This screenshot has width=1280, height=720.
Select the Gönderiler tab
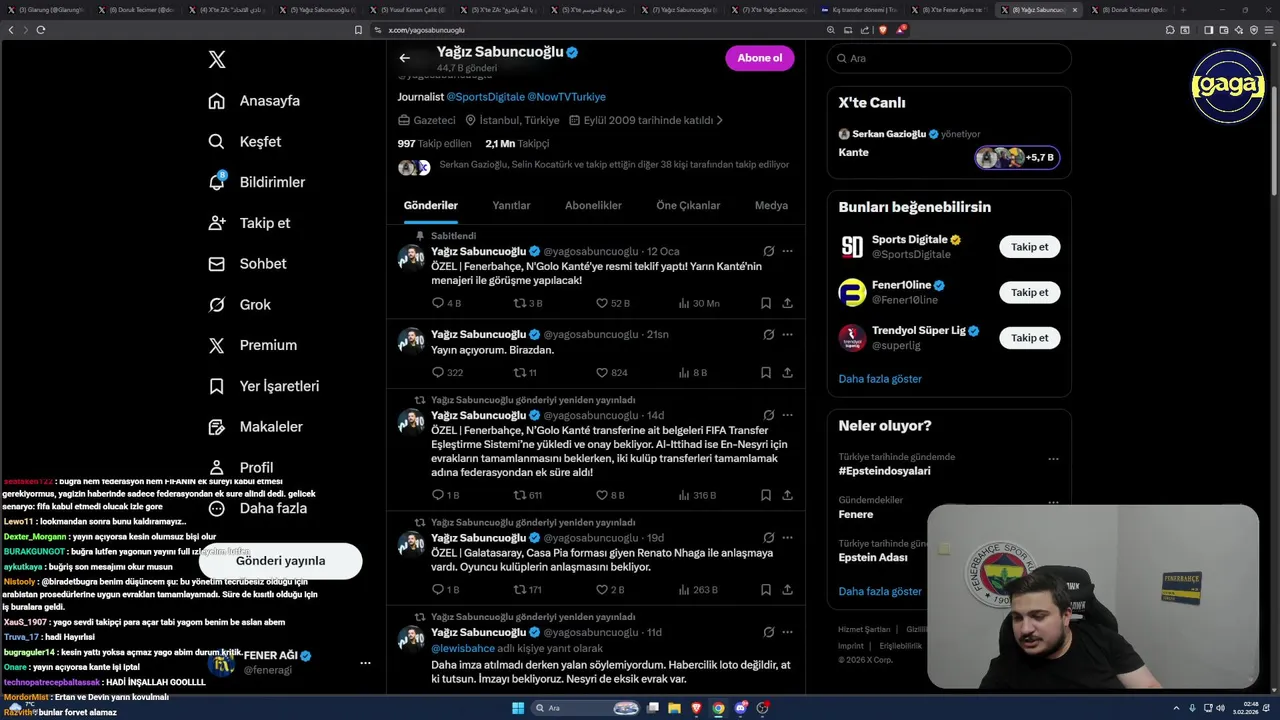[431, 205]
